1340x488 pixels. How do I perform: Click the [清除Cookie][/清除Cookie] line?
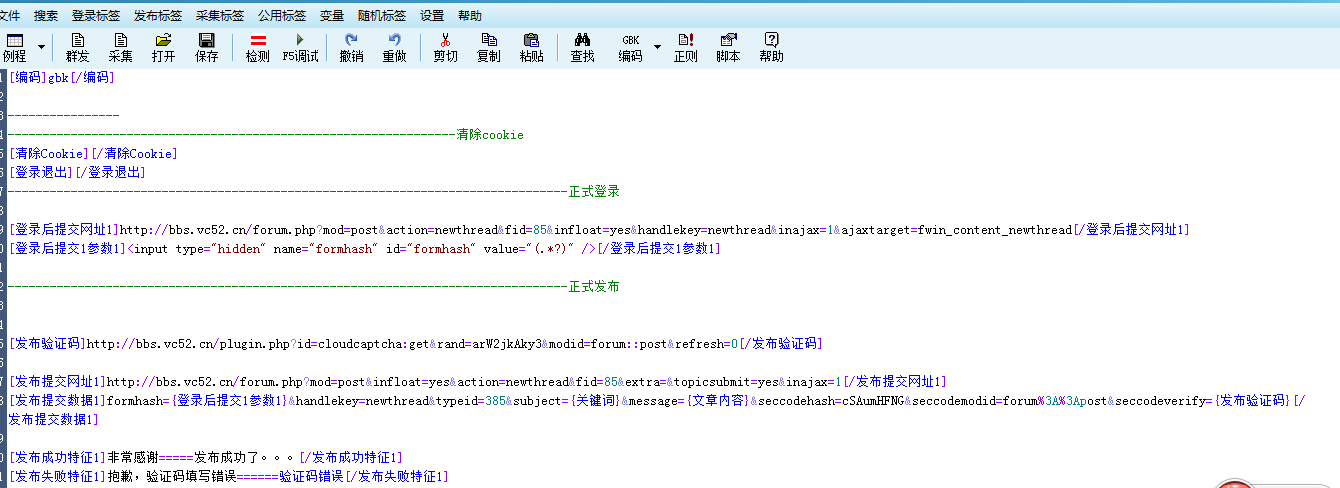tap(93, 154)
